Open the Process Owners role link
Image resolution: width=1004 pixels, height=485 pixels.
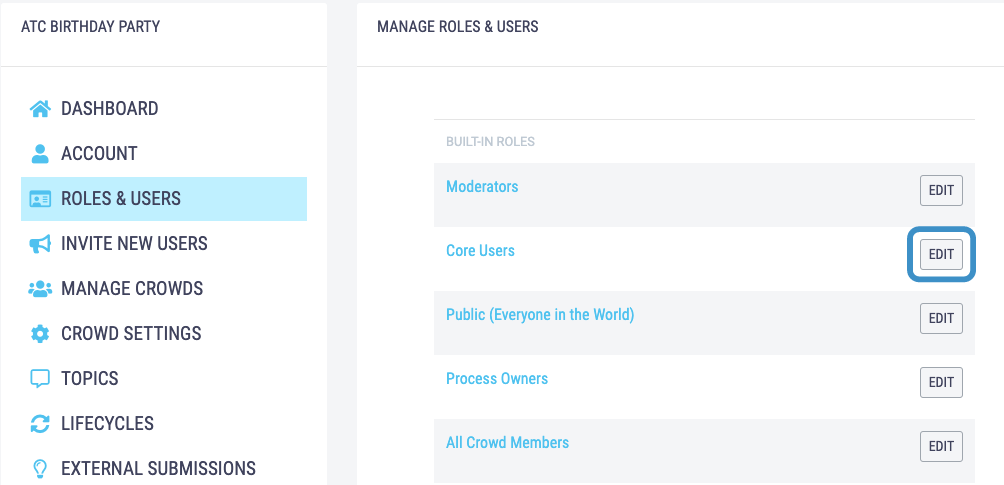(497, 379)
